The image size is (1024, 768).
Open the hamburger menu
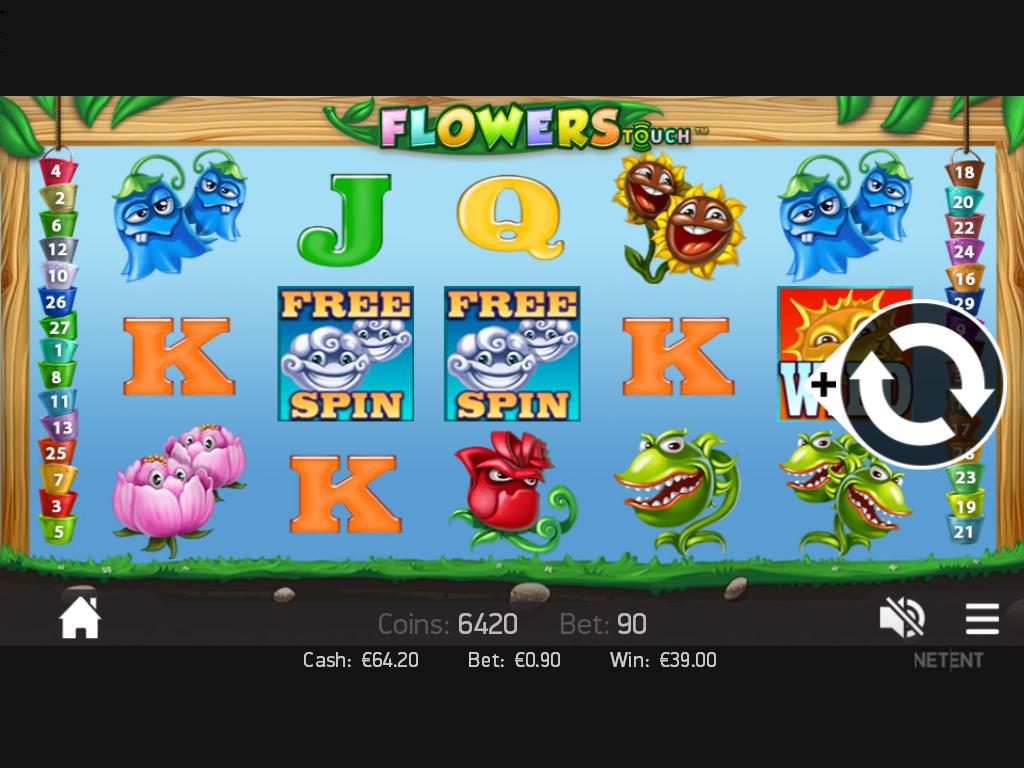[982, 618]
